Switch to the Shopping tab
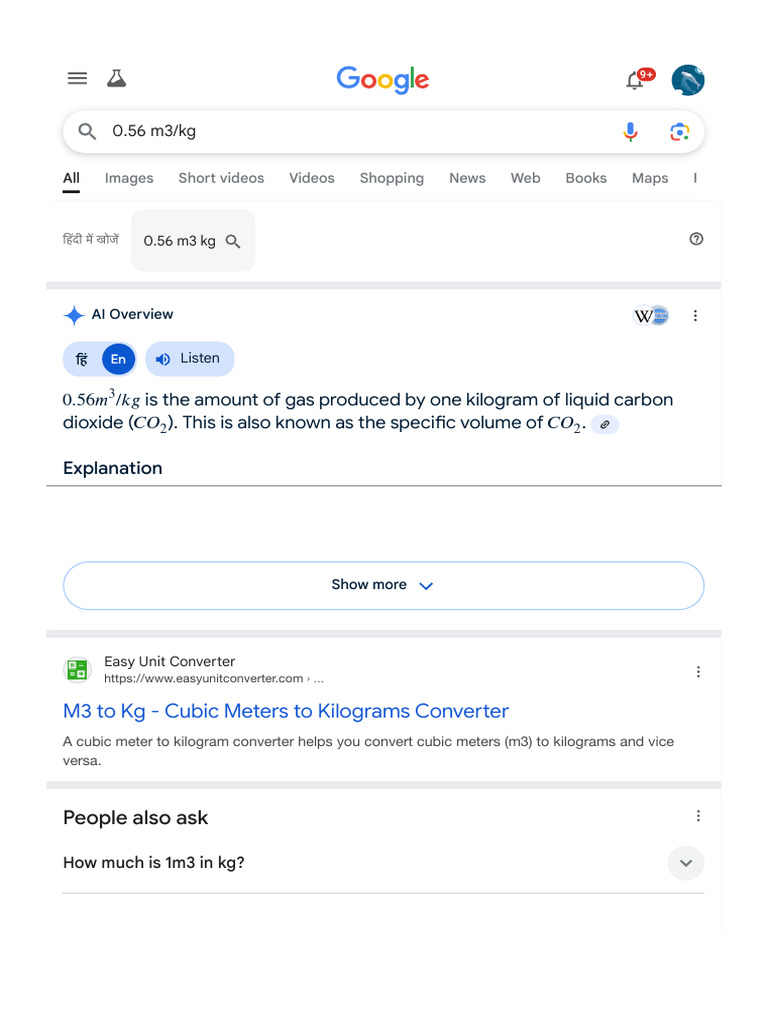The height and width of the screenshot is (1024, 768). (391, 178)
